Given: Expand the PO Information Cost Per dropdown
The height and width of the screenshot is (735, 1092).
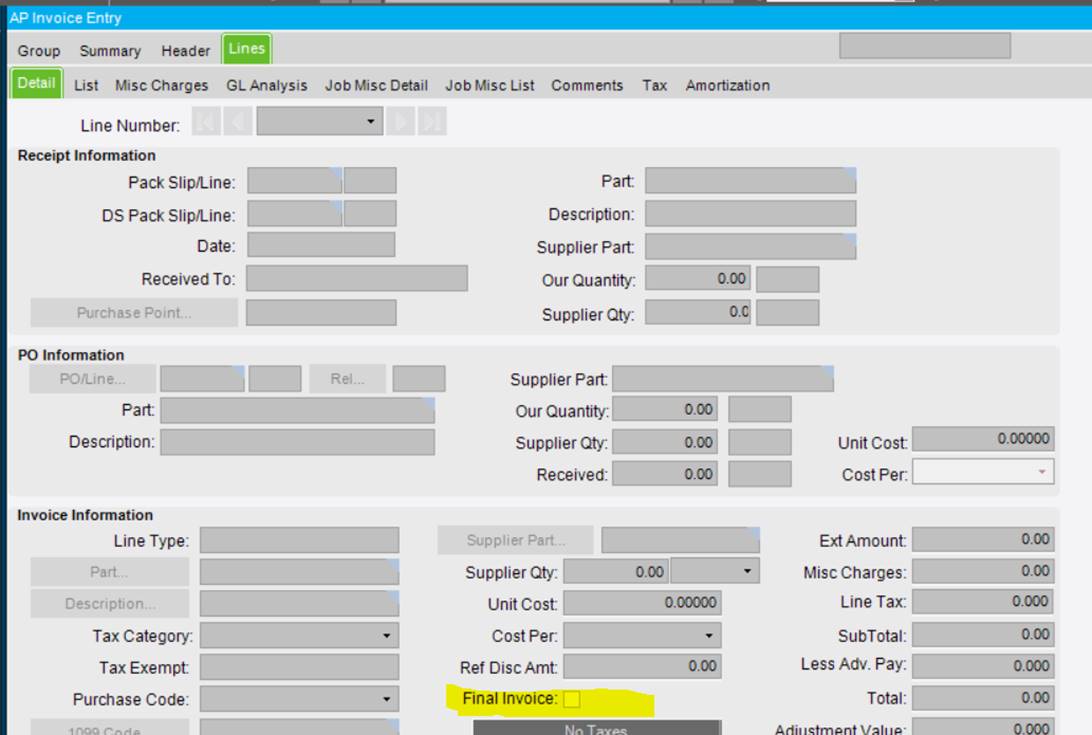Looking at the screenshot, I should 1042,472.
